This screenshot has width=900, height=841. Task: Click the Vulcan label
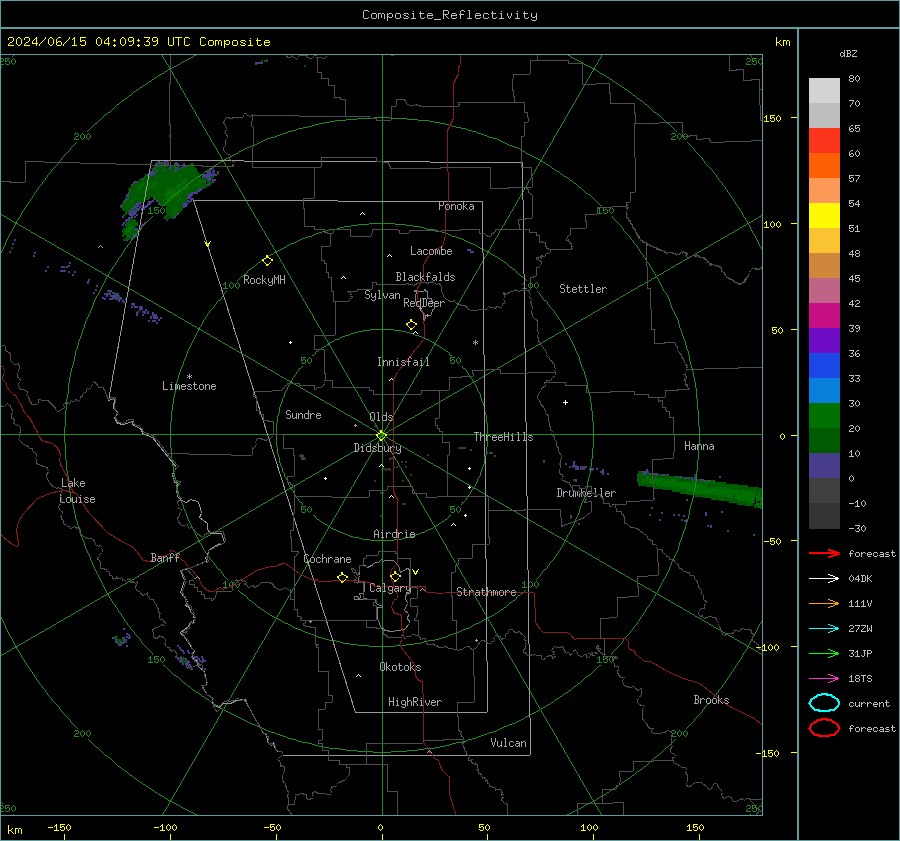[508, 743]
